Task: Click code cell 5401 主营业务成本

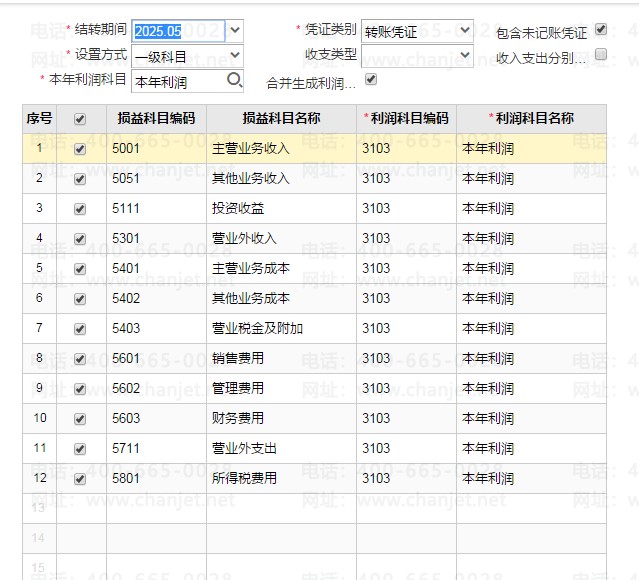Action: (156, 268)
